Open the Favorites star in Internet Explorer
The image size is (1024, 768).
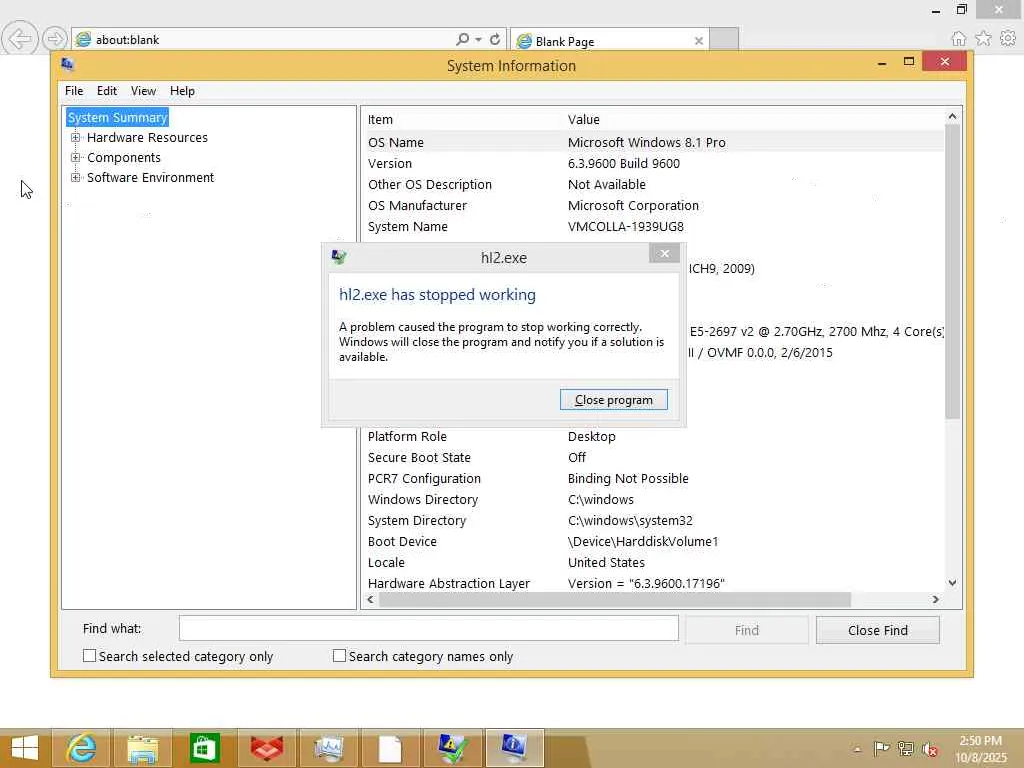(x=983, y=39)
